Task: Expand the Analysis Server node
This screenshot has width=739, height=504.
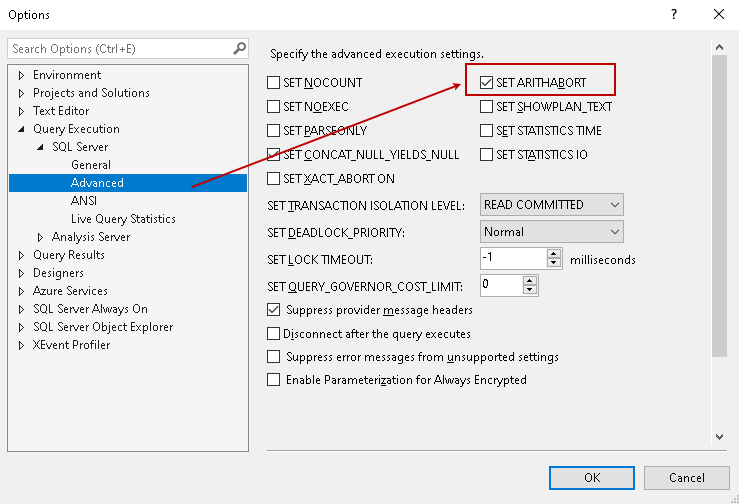Action: coord(40,237)
